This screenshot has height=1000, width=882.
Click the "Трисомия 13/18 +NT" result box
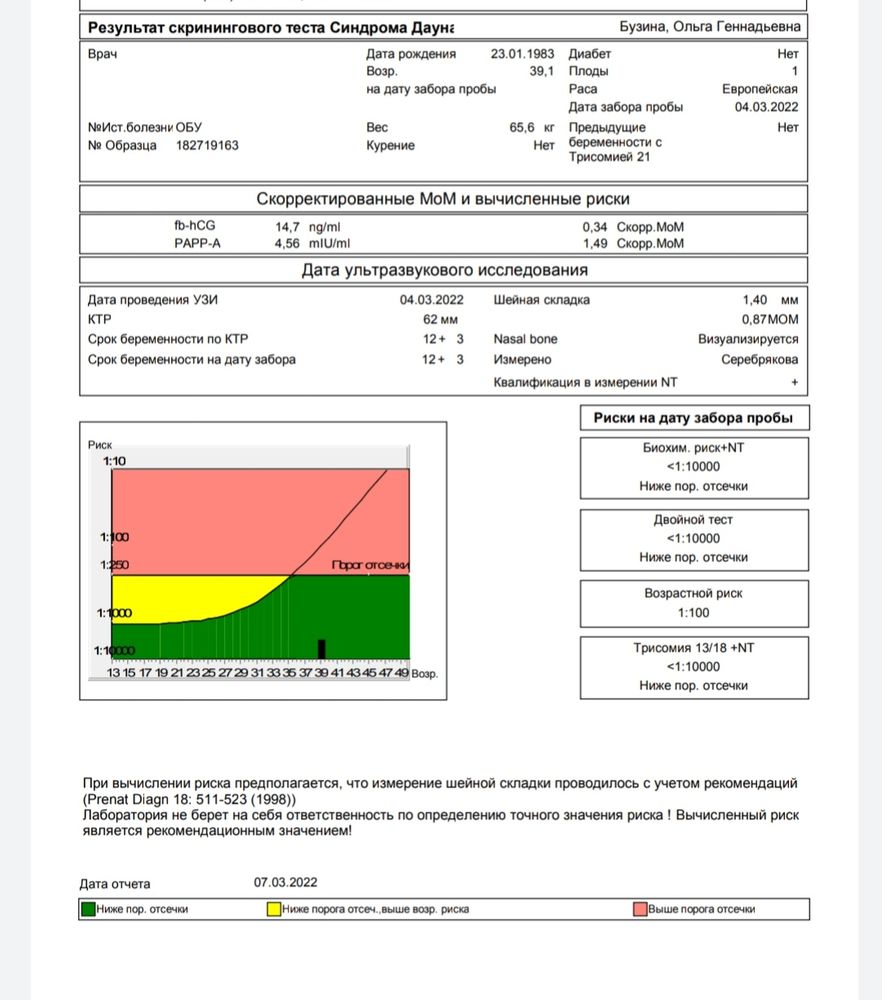coord(693,667)
